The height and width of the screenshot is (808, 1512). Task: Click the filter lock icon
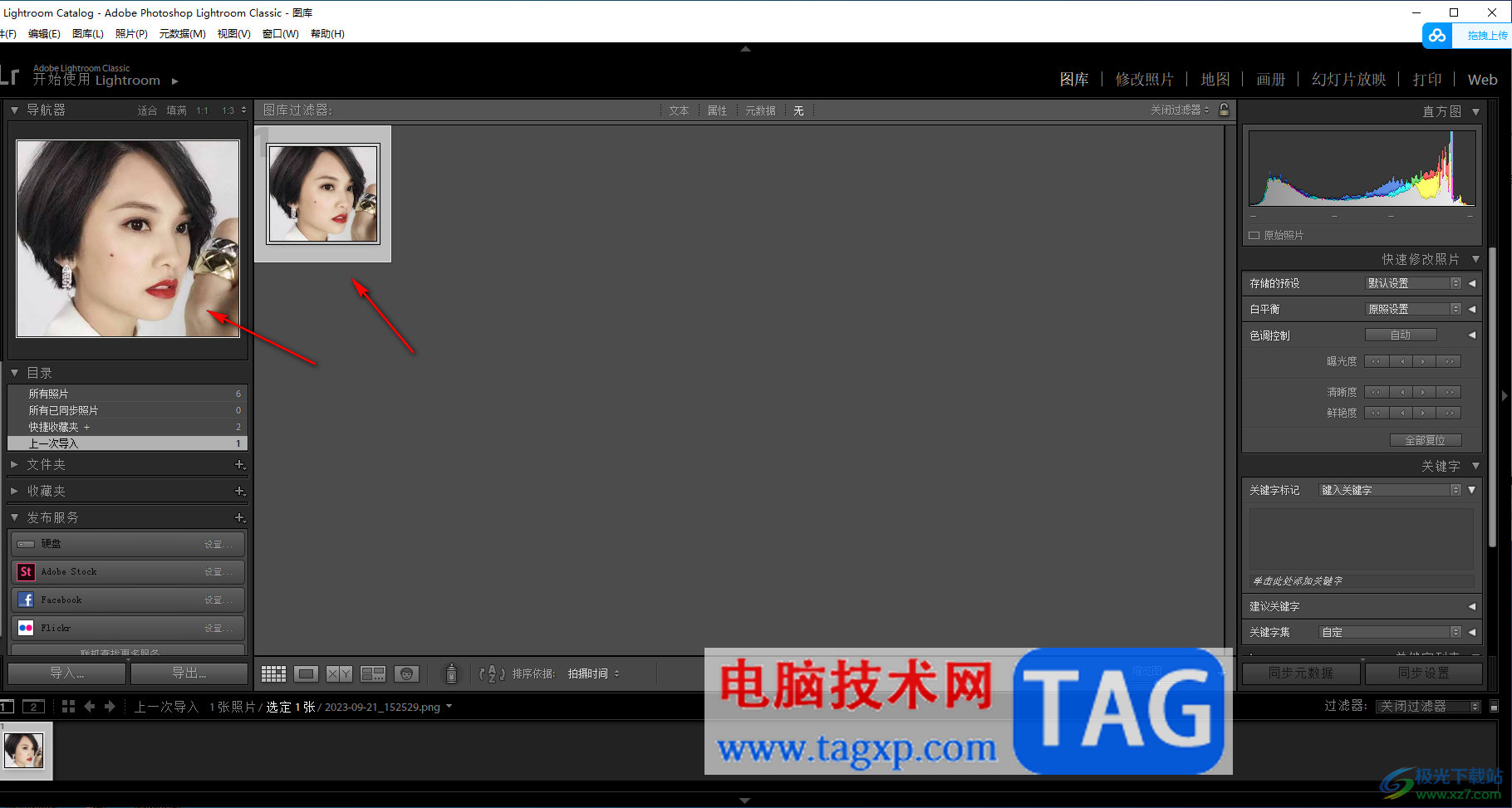(1224, 110)
